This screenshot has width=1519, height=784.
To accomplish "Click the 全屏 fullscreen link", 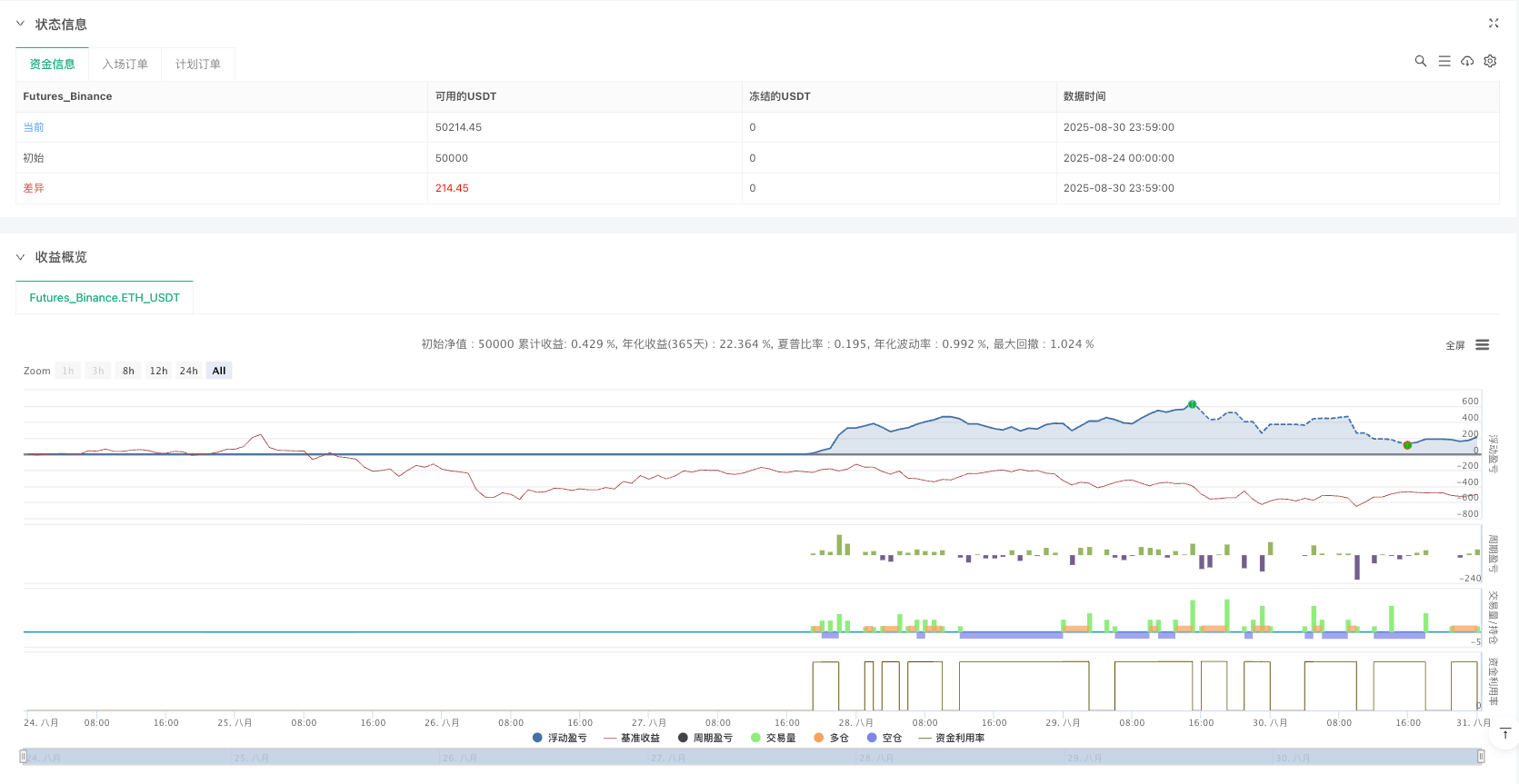I will (x=1454, y=345).
